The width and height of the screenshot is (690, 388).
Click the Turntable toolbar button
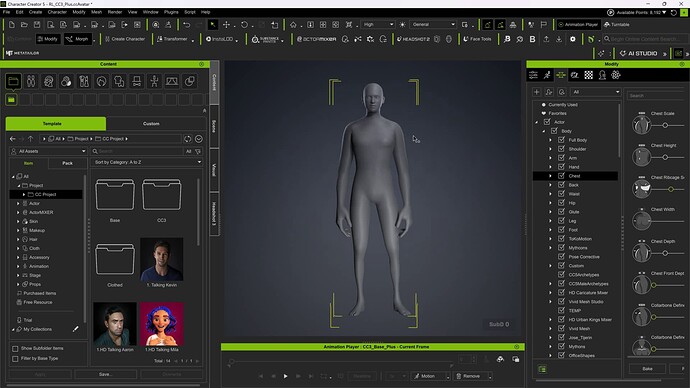(617, 25)
